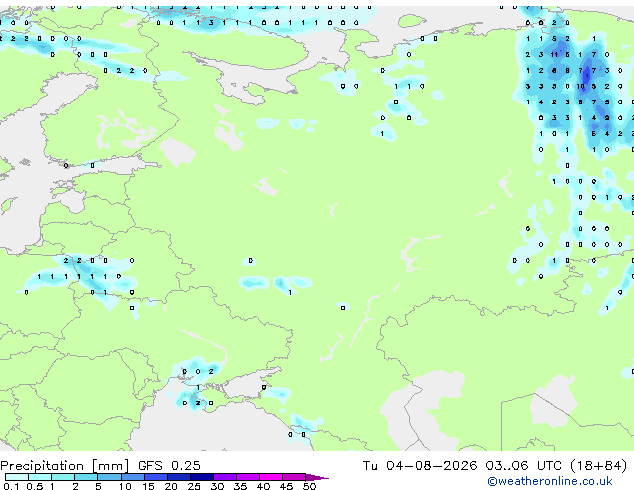The height and width of the screenshot is (490, 634).
Task: Click the 20–25 mm legend swatch
Action: [178, 477]
